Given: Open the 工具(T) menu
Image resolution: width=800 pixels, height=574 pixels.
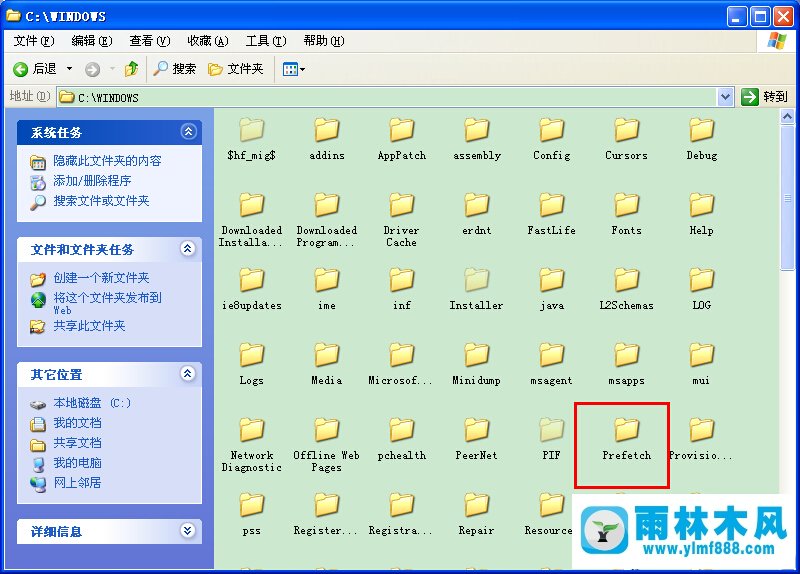Looking at the screenshot, I should [x=266, y=41].
